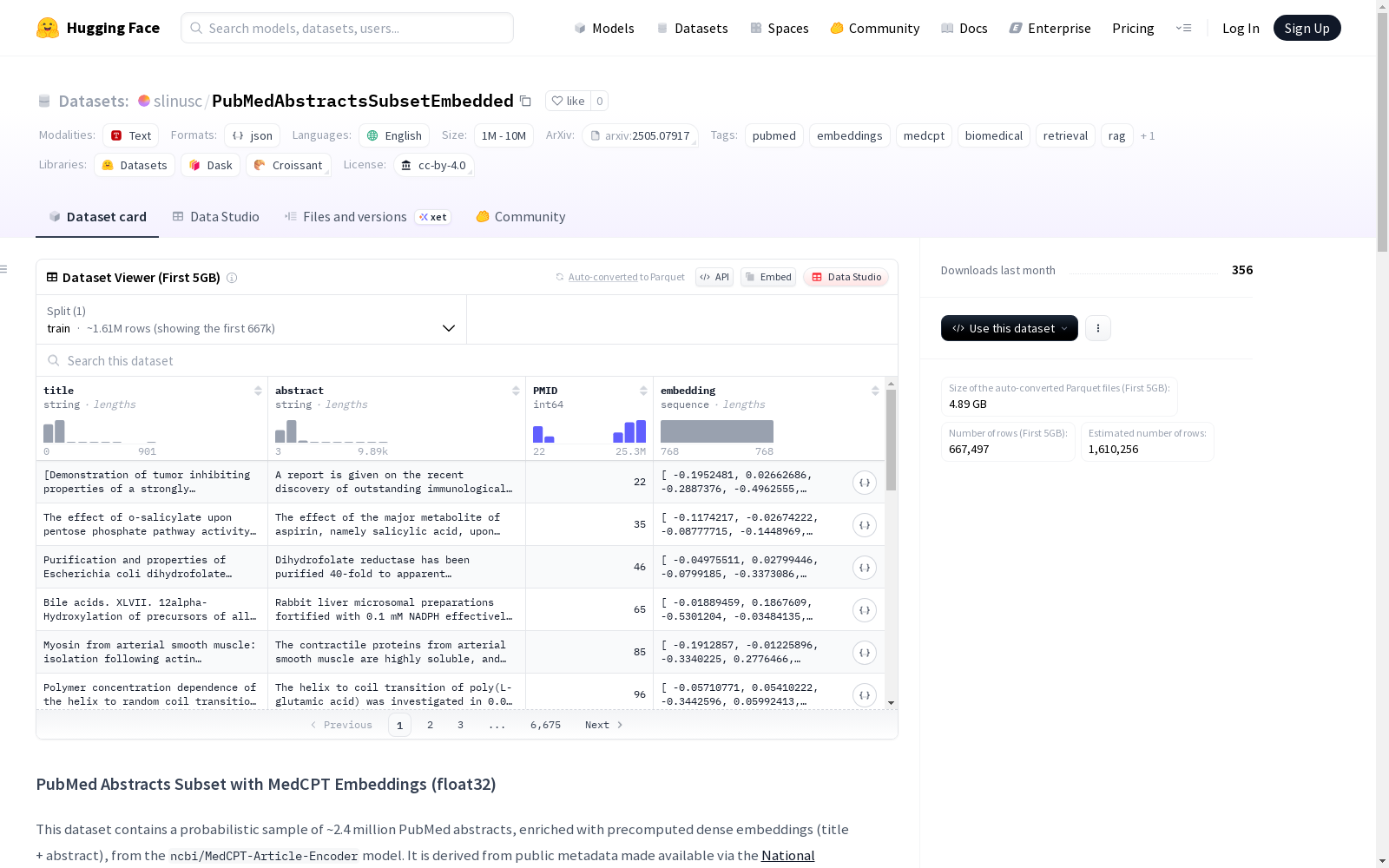Switch to the Dataset card tab
This screenshot has height=868, width=1389.
pyautogui.click(x=97, y=217)
